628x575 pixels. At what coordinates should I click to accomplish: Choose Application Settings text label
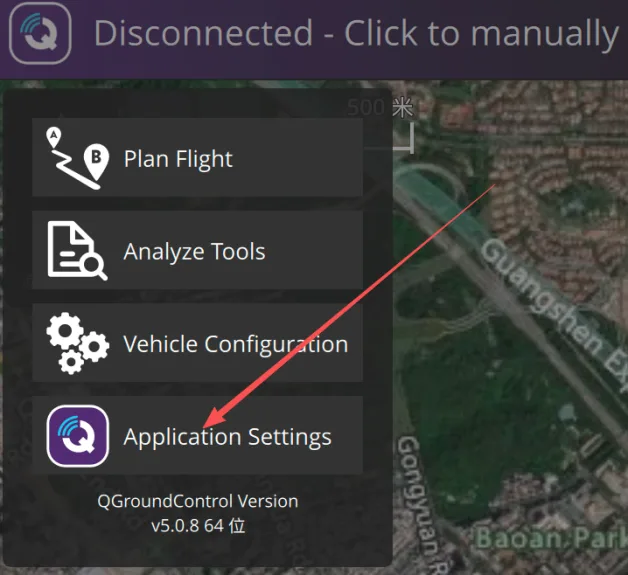click(x=227, y=437)
